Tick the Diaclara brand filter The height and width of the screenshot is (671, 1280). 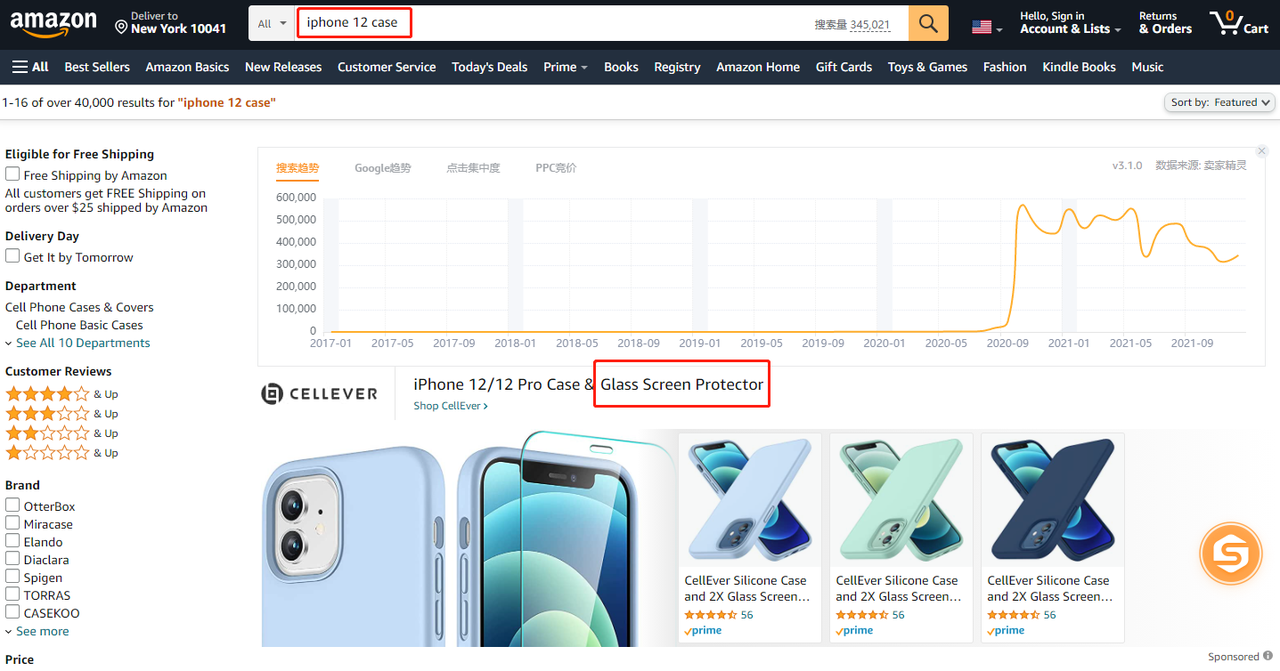[13, 559]
